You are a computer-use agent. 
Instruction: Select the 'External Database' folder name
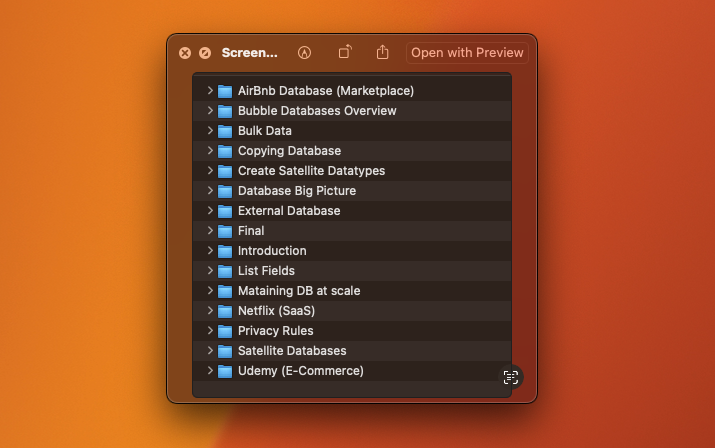[x=289, y=211]
